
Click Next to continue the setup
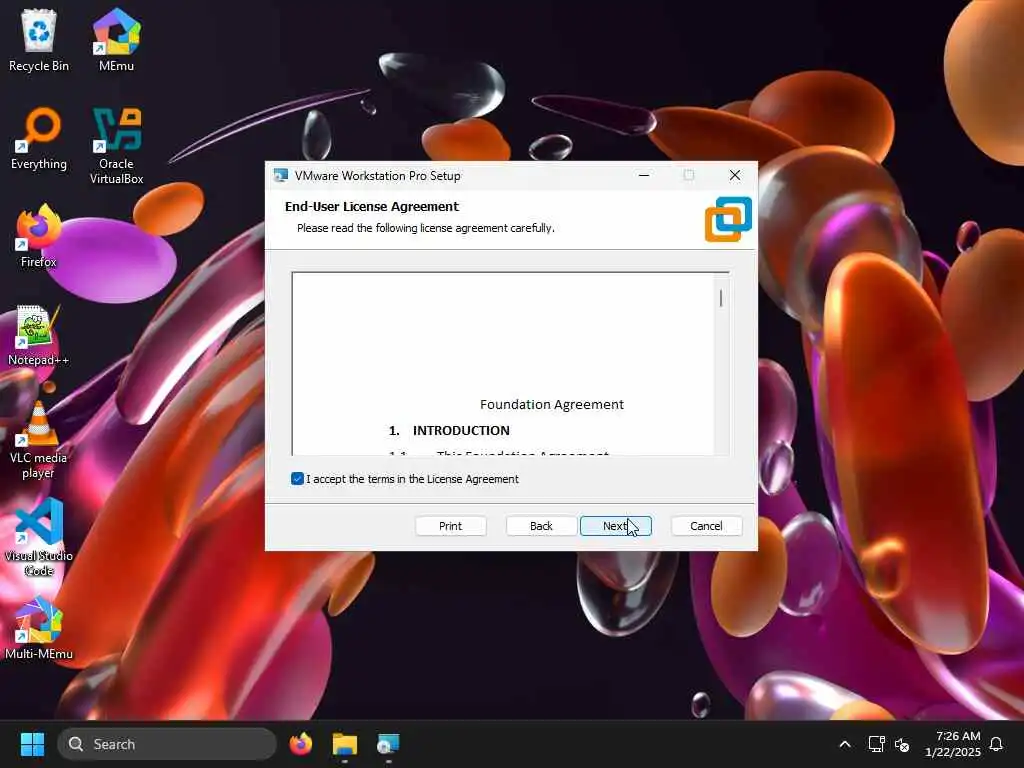tap(615, 526)
